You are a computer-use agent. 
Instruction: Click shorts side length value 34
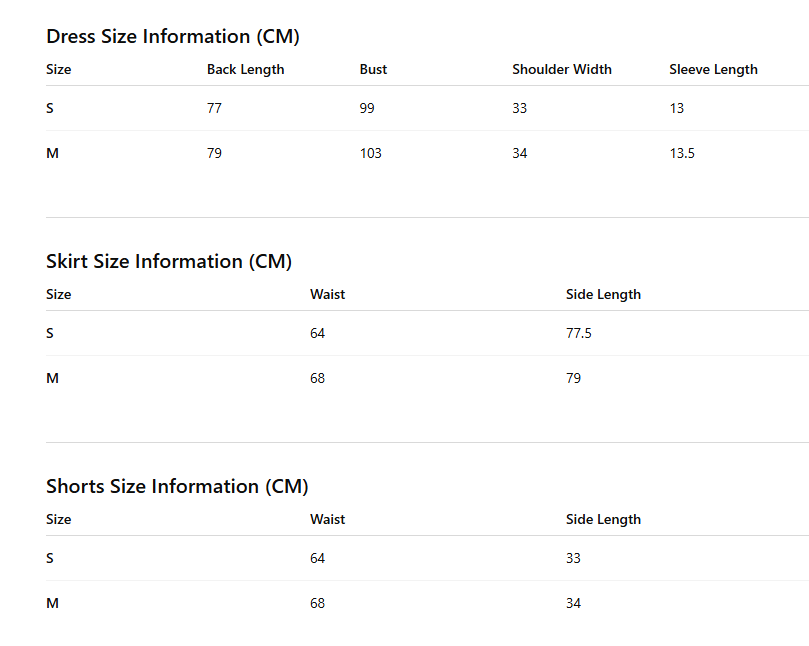click(573, 603)
